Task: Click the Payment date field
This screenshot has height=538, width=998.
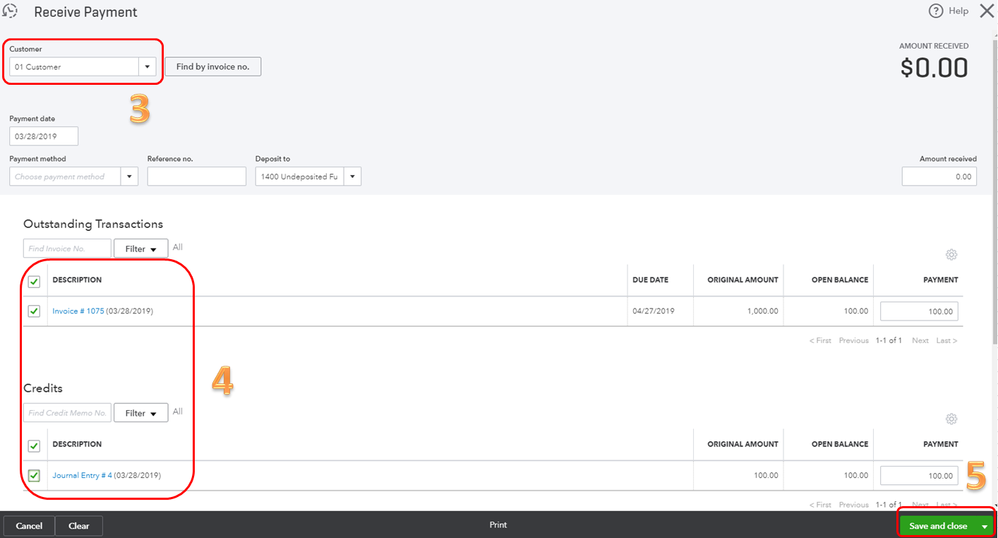Action: pos(44,136)
